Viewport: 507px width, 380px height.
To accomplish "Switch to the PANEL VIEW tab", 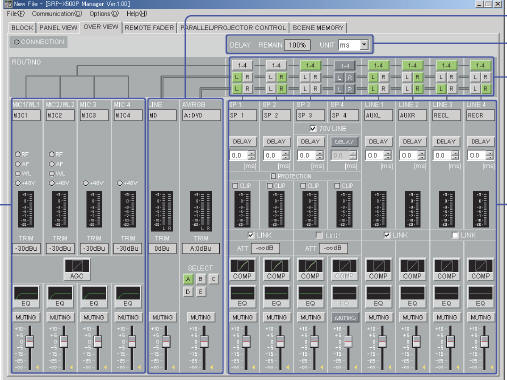I will pos(58,28).
